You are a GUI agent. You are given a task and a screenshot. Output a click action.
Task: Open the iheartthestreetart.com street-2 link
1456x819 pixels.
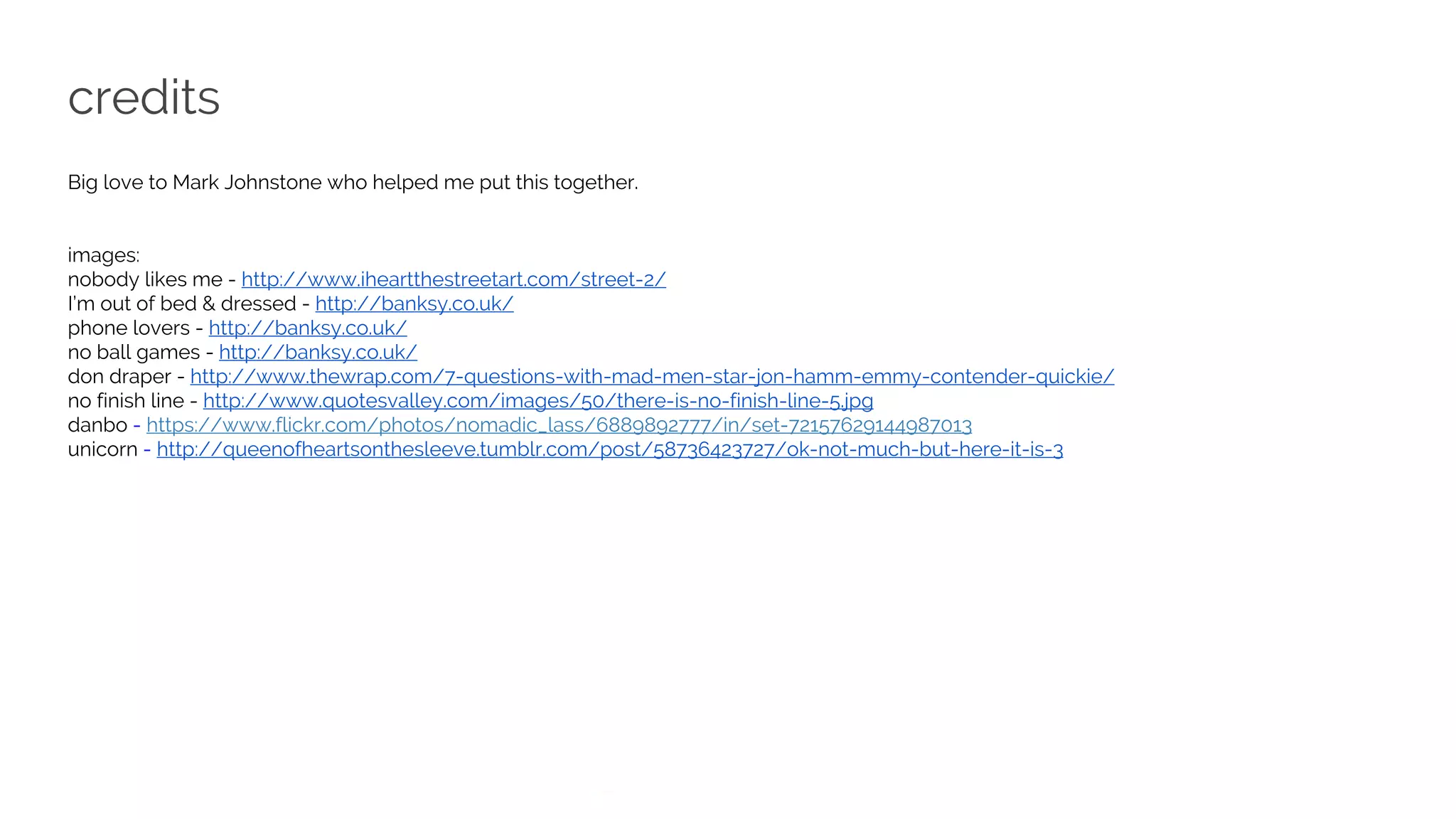point(454,279)
